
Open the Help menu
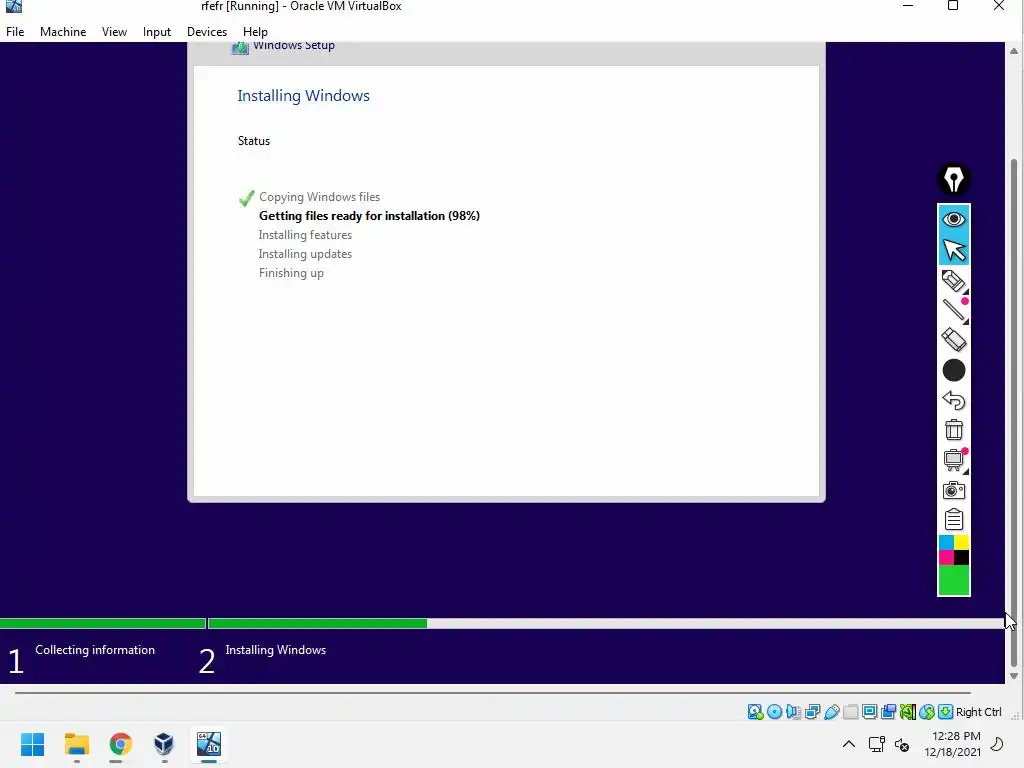click(255, 31)
